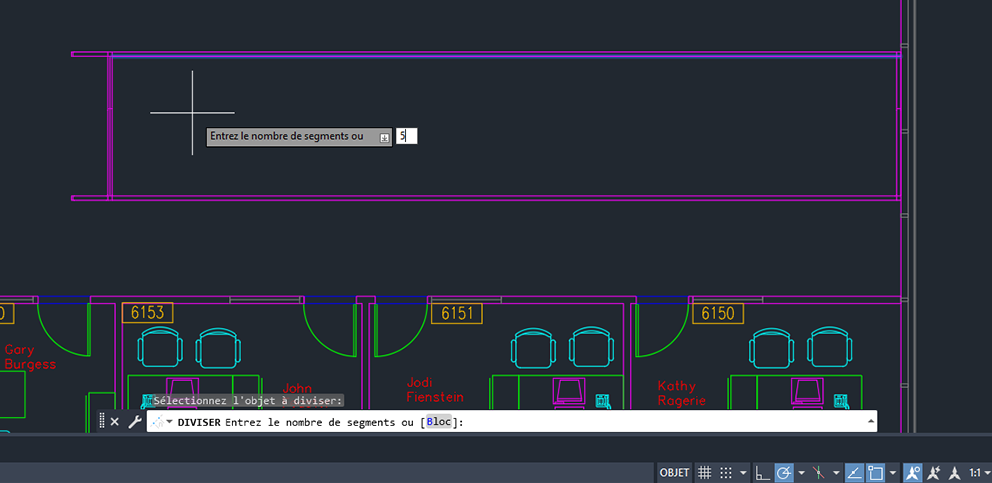Toggle the drawing grid display
Viewport: 992px width, 483px height.
pyautogui.click(x=704, y=473)
